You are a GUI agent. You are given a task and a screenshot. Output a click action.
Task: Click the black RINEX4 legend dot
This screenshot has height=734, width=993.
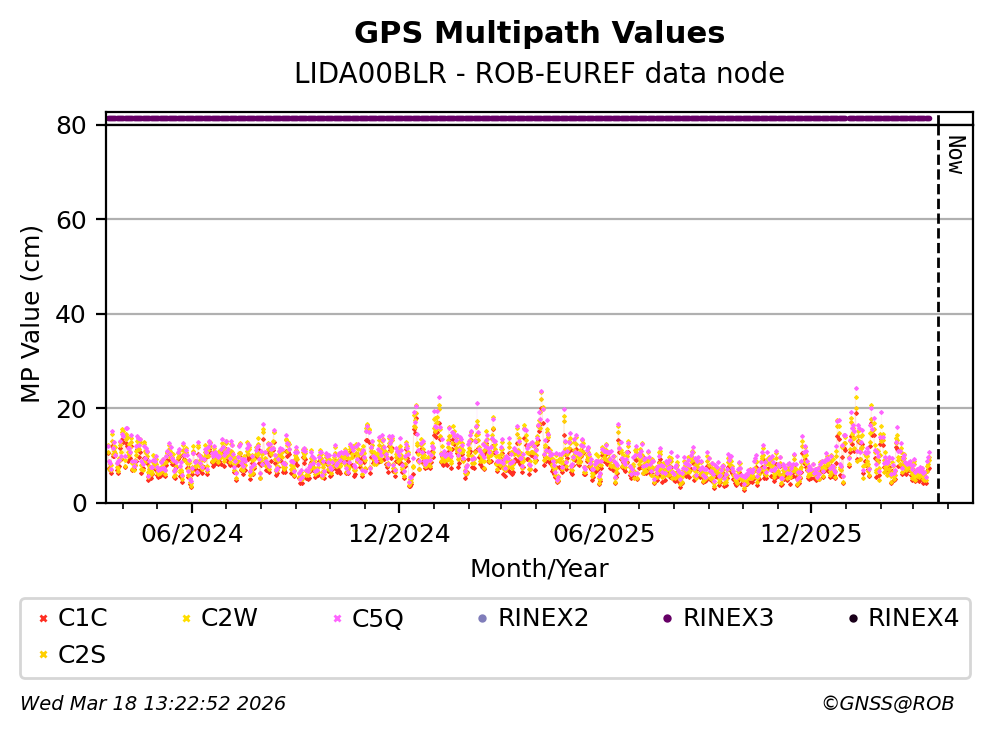[x=852, y=619]
